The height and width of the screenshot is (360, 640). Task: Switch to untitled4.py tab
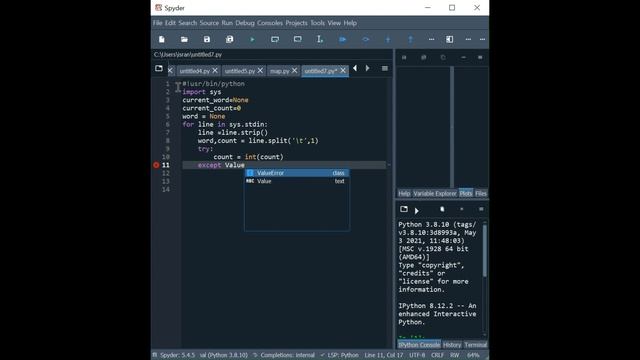(x=194, y=71)
